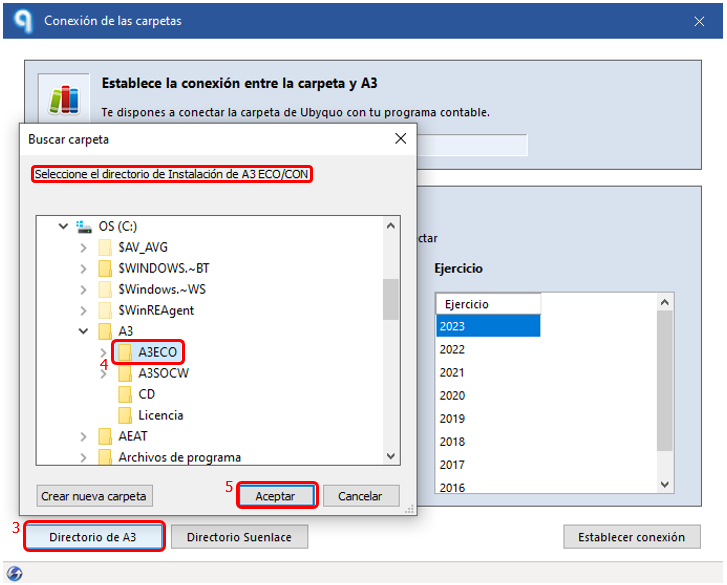Click the $WinREAgent folder icon
This screenshot has height=585, width=727.
coord(105,311)
